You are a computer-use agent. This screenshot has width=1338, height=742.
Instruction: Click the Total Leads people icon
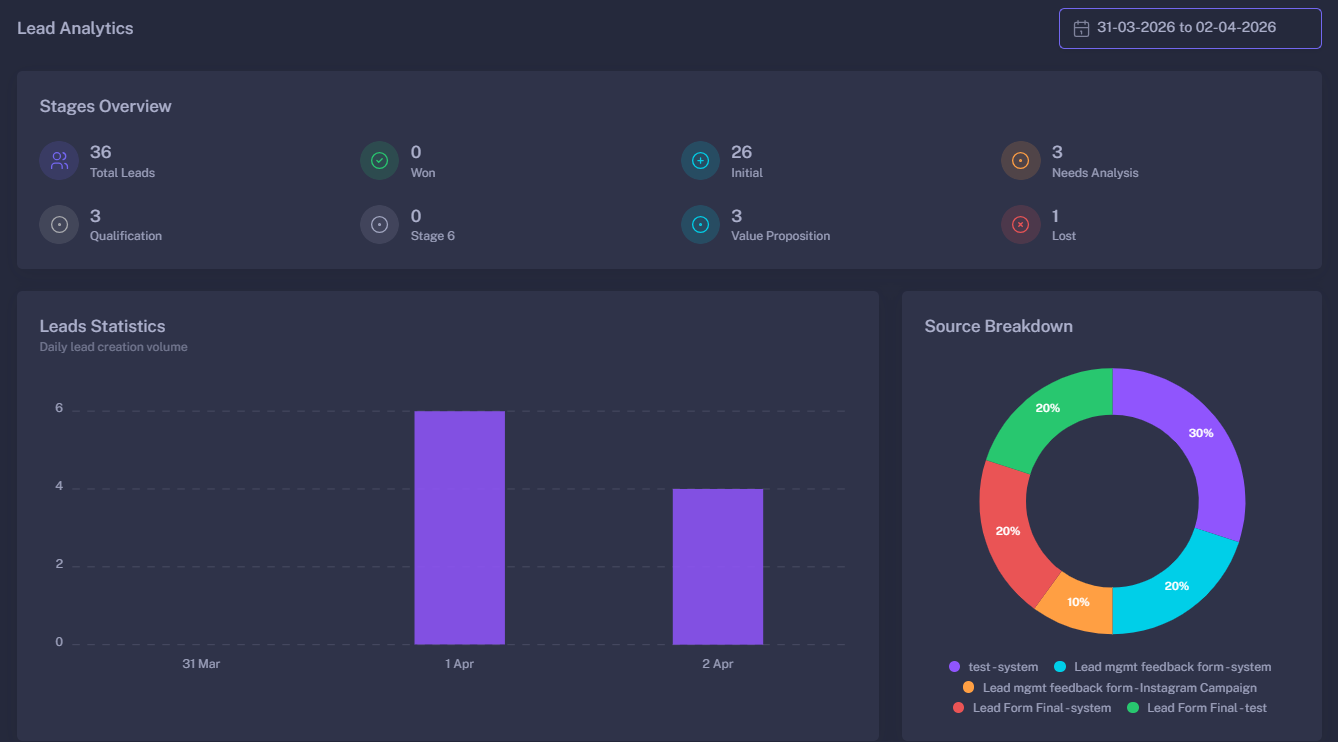coord(58,160)
